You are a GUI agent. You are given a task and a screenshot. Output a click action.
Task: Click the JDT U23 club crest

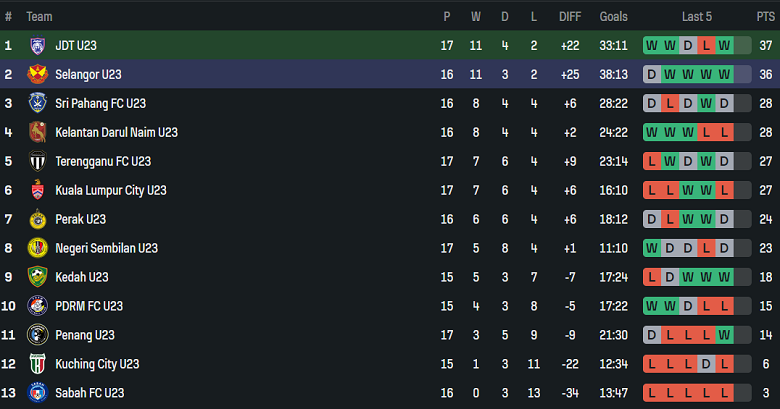(38, 45)
